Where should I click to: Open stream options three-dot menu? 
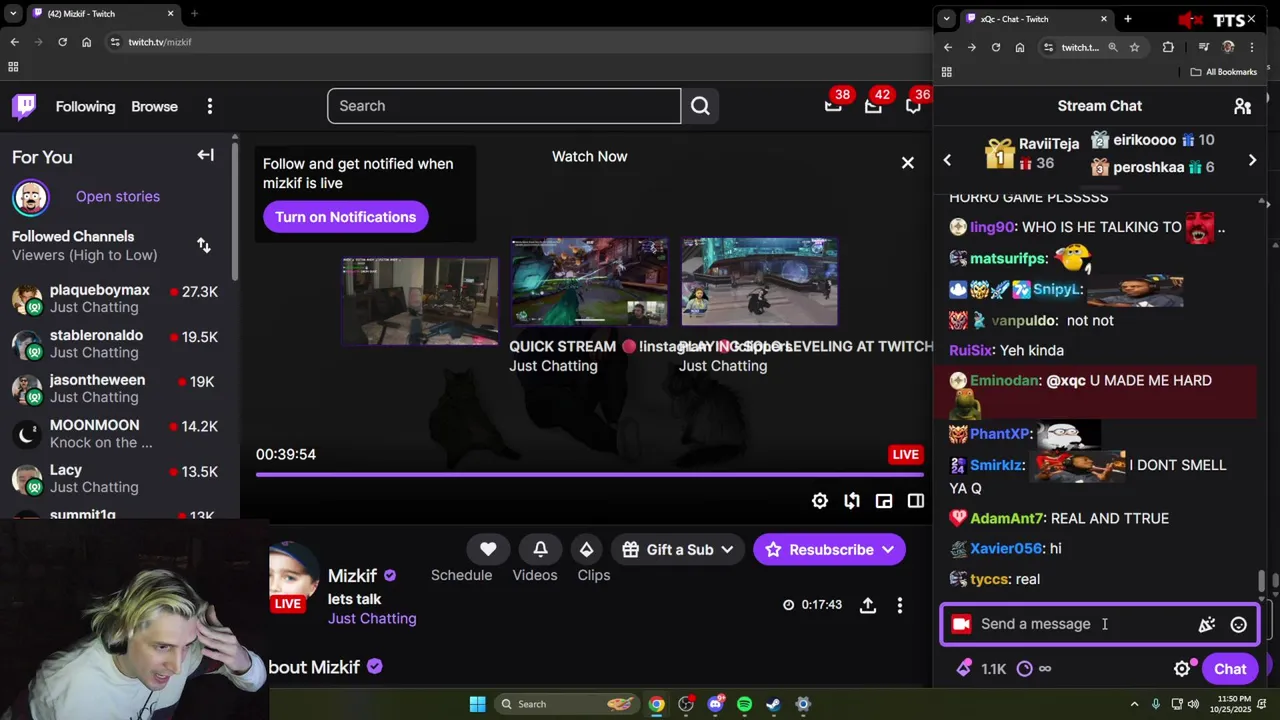click(900, 605)
